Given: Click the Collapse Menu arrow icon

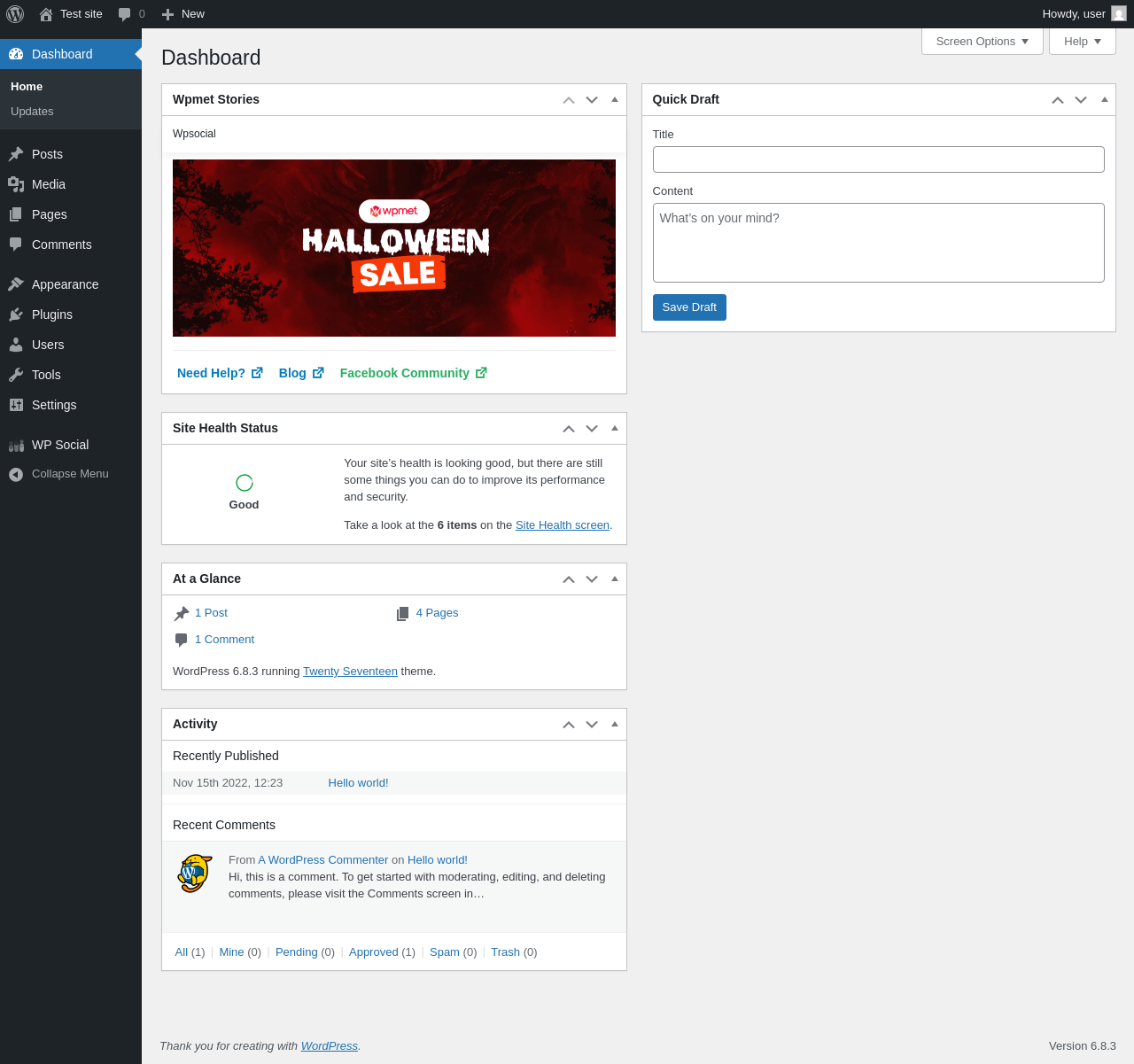Looking at the screenshot, I should point(16,475).
